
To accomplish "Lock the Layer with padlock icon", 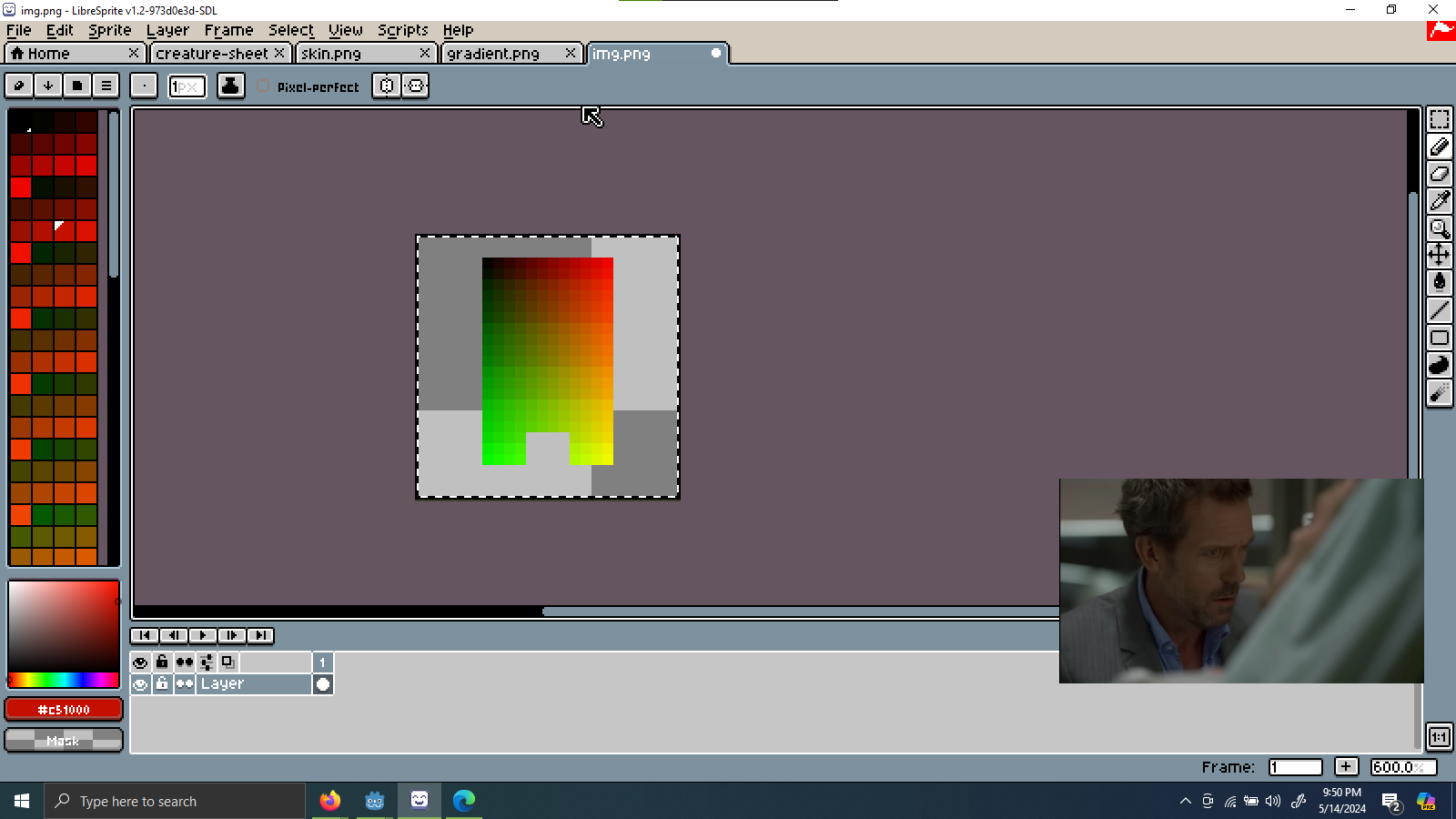I will (162, 684).
